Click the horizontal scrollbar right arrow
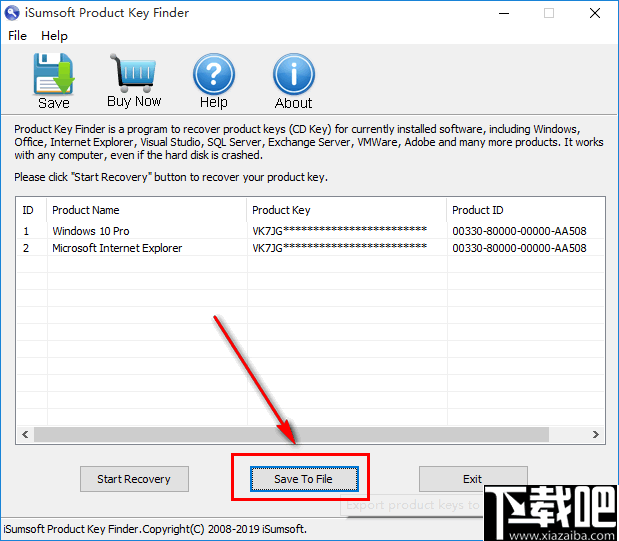The height and width of the screenshot is (541, 619). (596, 435)
